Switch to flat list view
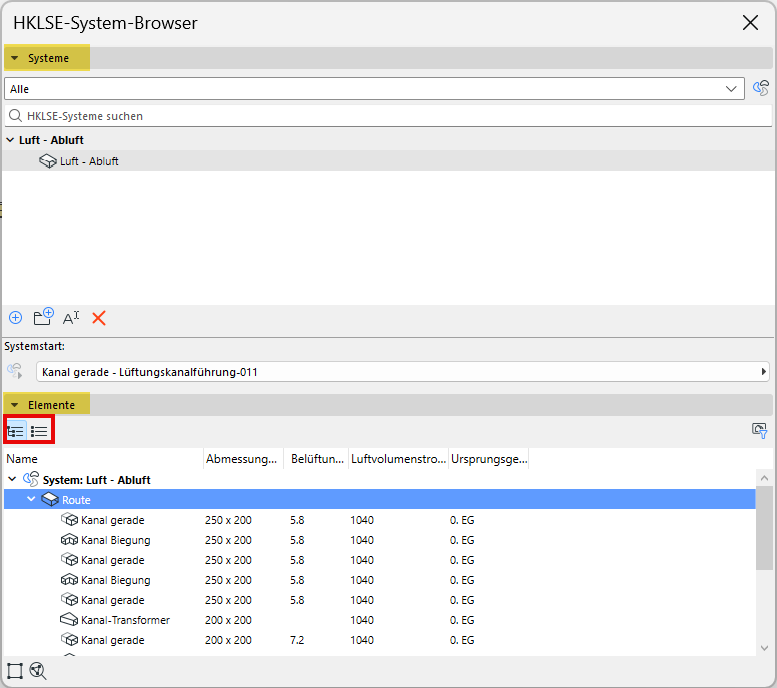Screen dimensions: 777x688 click(39, 431)
